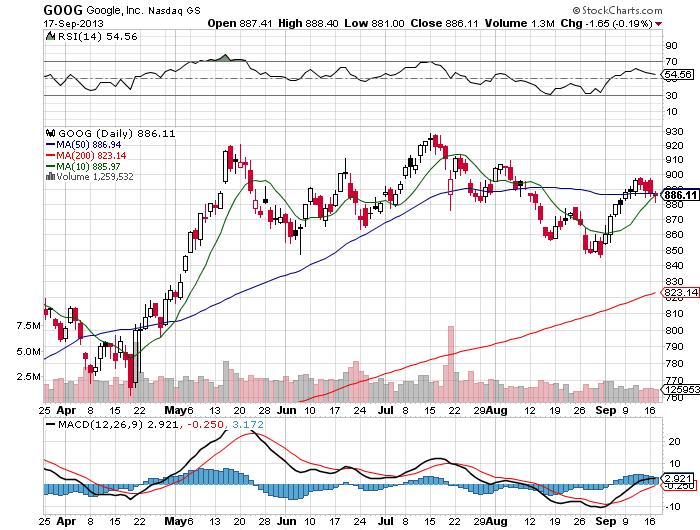Click the 840 price axis label
This screenshot has height=530, width=700.
pyautogui.click(x=674, y=265)
